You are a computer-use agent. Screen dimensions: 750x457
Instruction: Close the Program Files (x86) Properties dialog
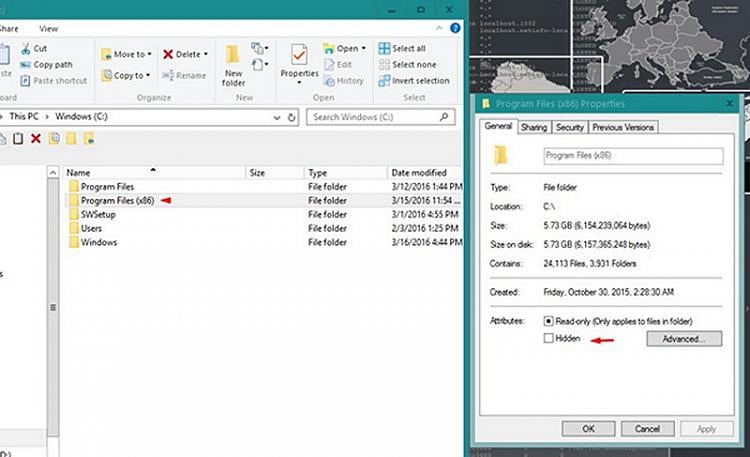coord(729,104)
